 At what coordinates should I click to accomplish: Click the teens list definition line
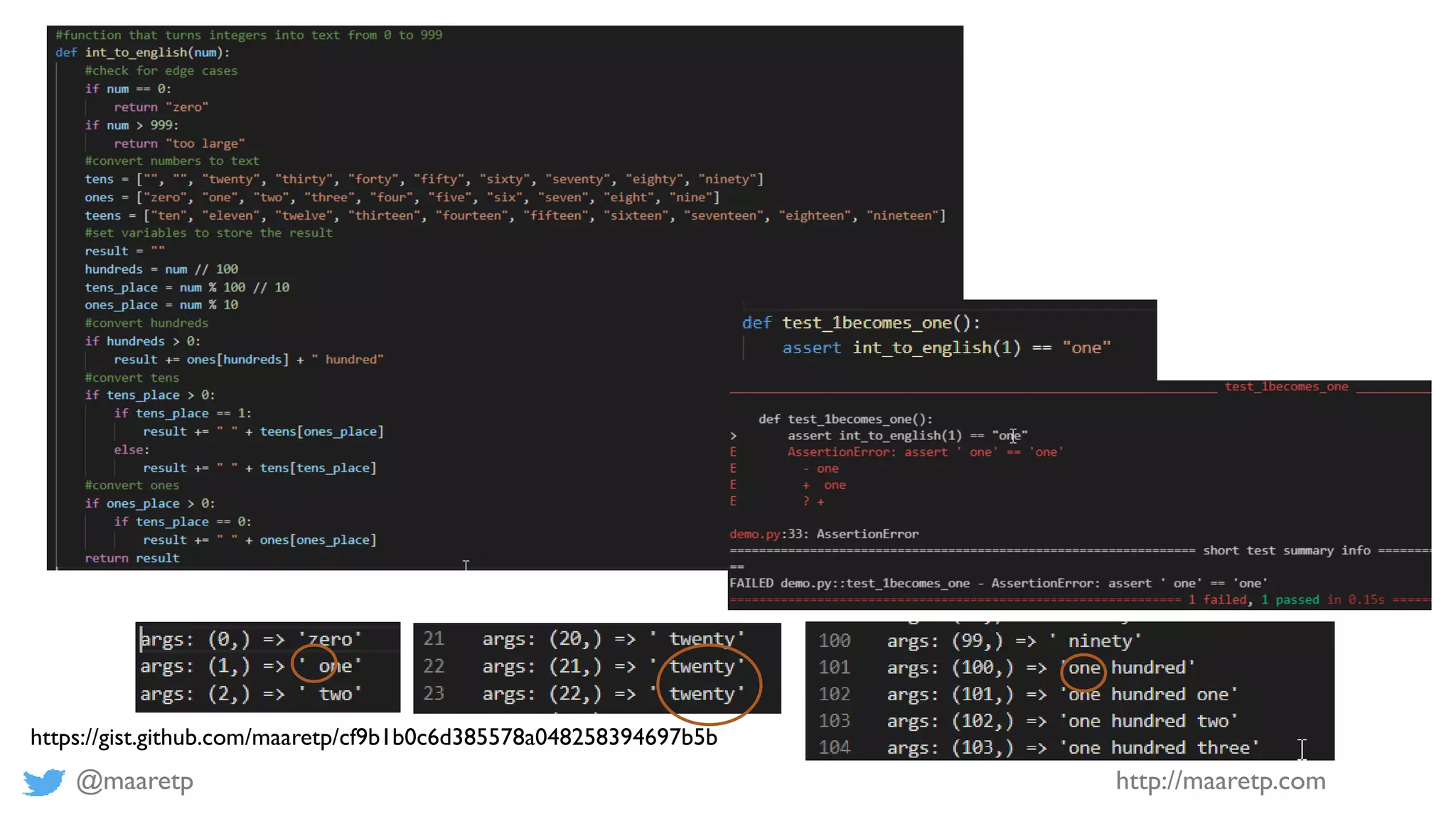(515, 215)
